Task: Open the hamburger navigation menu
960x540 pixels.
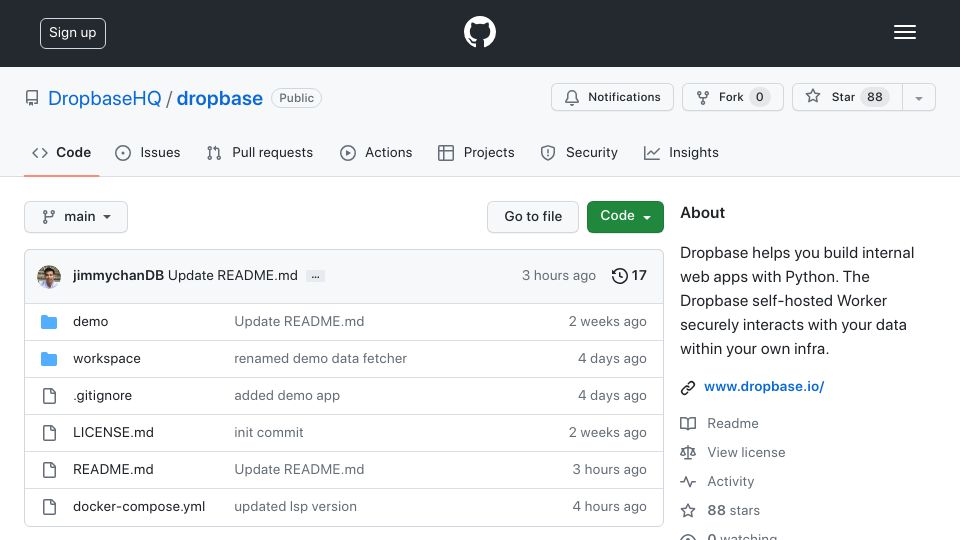Action: [x=904, y=32]
